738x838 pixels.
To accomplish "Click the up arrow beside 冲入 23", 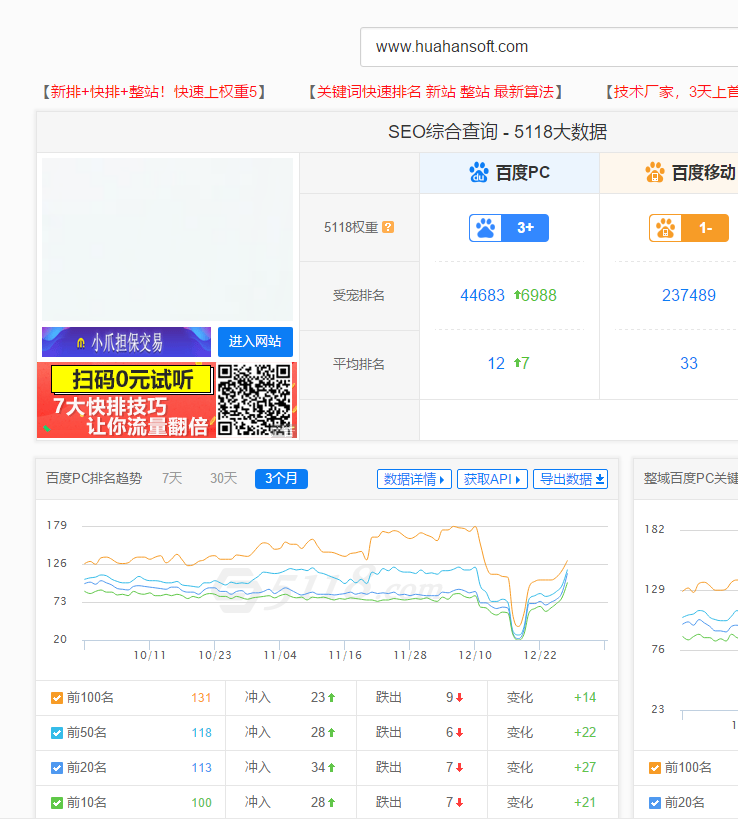I will coord(331,697).
